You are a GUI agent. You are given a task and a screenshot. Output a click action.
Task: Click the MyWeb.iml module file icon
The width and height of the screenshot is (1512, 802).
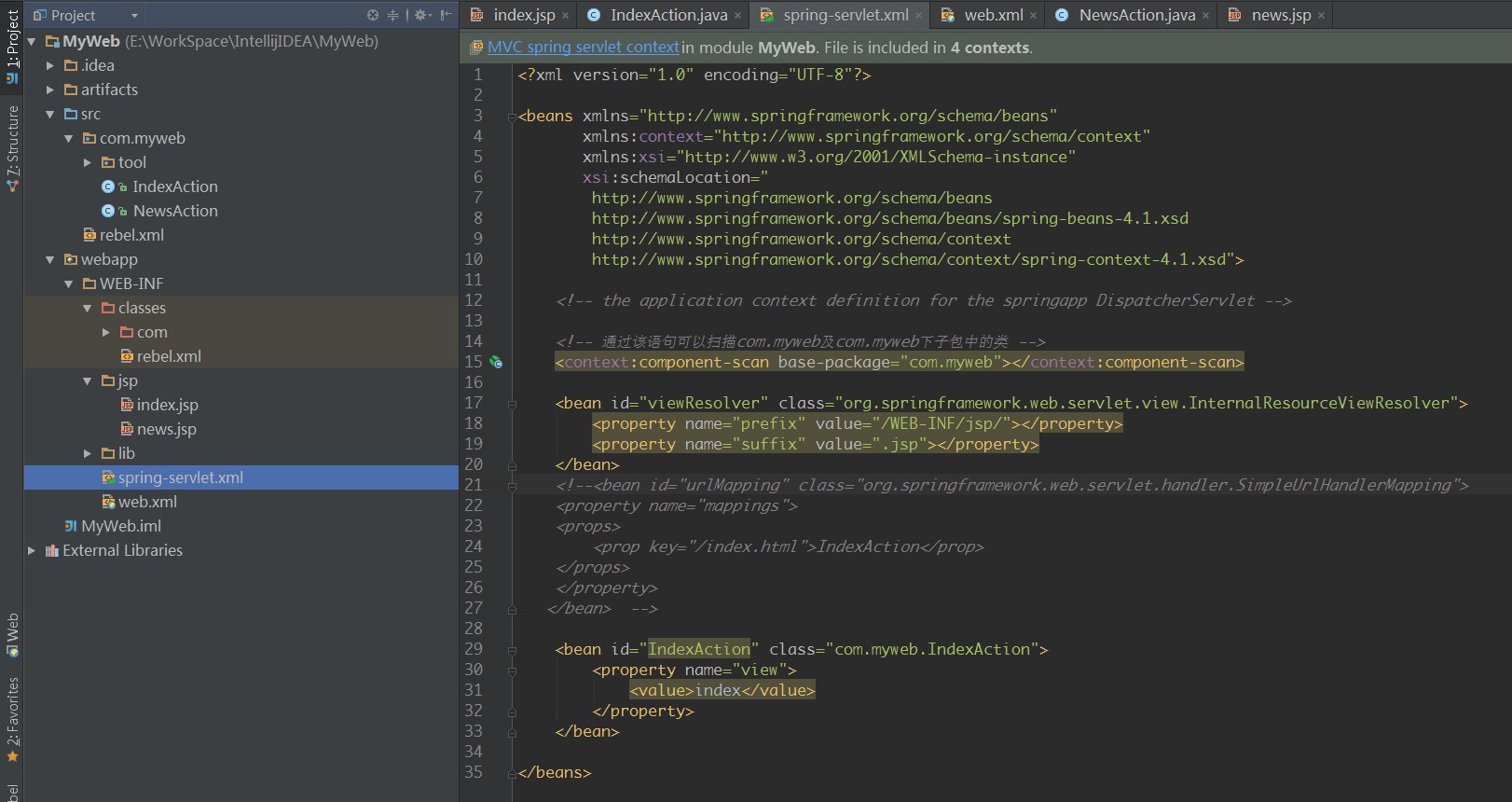tap(71, 526)
